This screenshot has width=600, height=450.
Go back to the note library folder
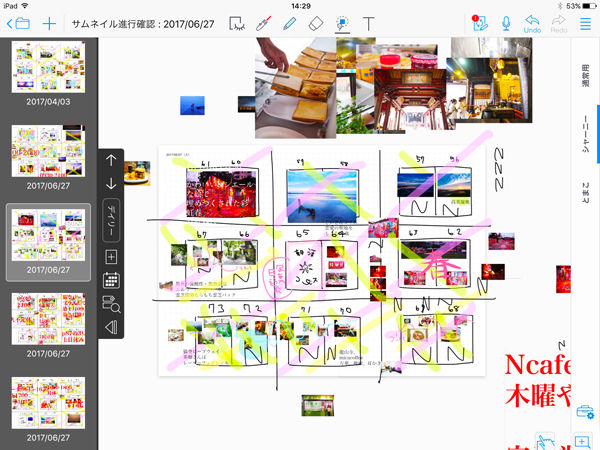18,24
